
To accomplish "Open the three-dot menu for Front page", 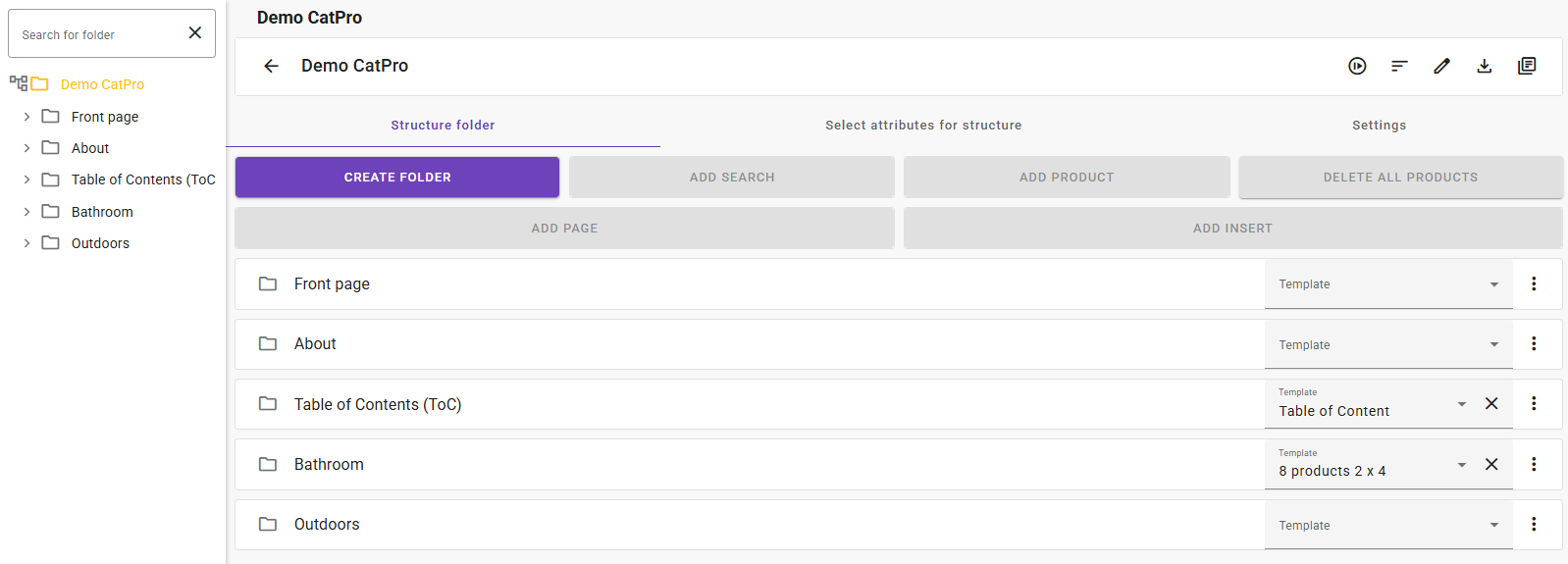I will tap(1534, 283).
